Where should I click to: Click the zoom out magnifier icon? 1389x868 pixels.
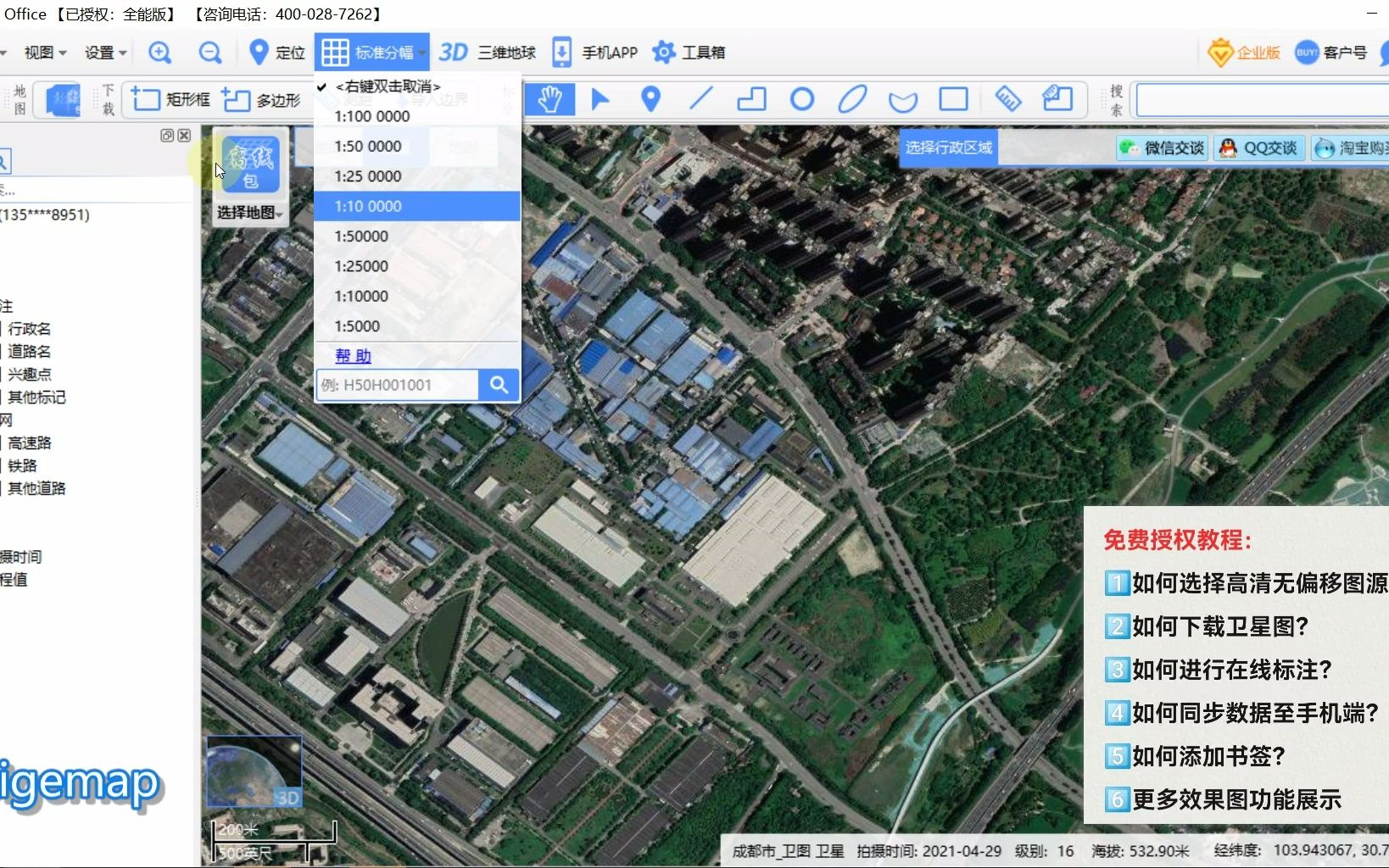(209, 53)
